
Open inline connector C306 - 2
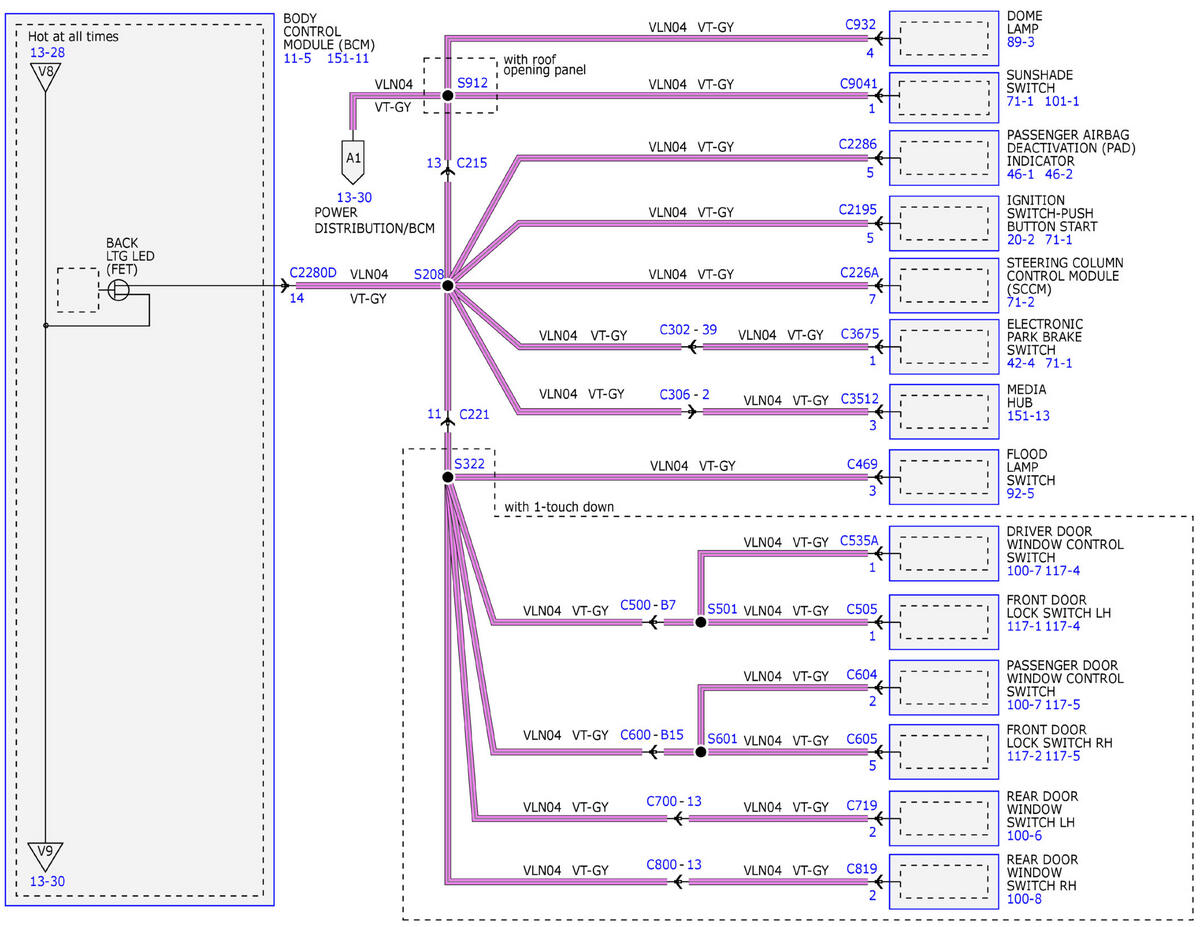[684, 395]
